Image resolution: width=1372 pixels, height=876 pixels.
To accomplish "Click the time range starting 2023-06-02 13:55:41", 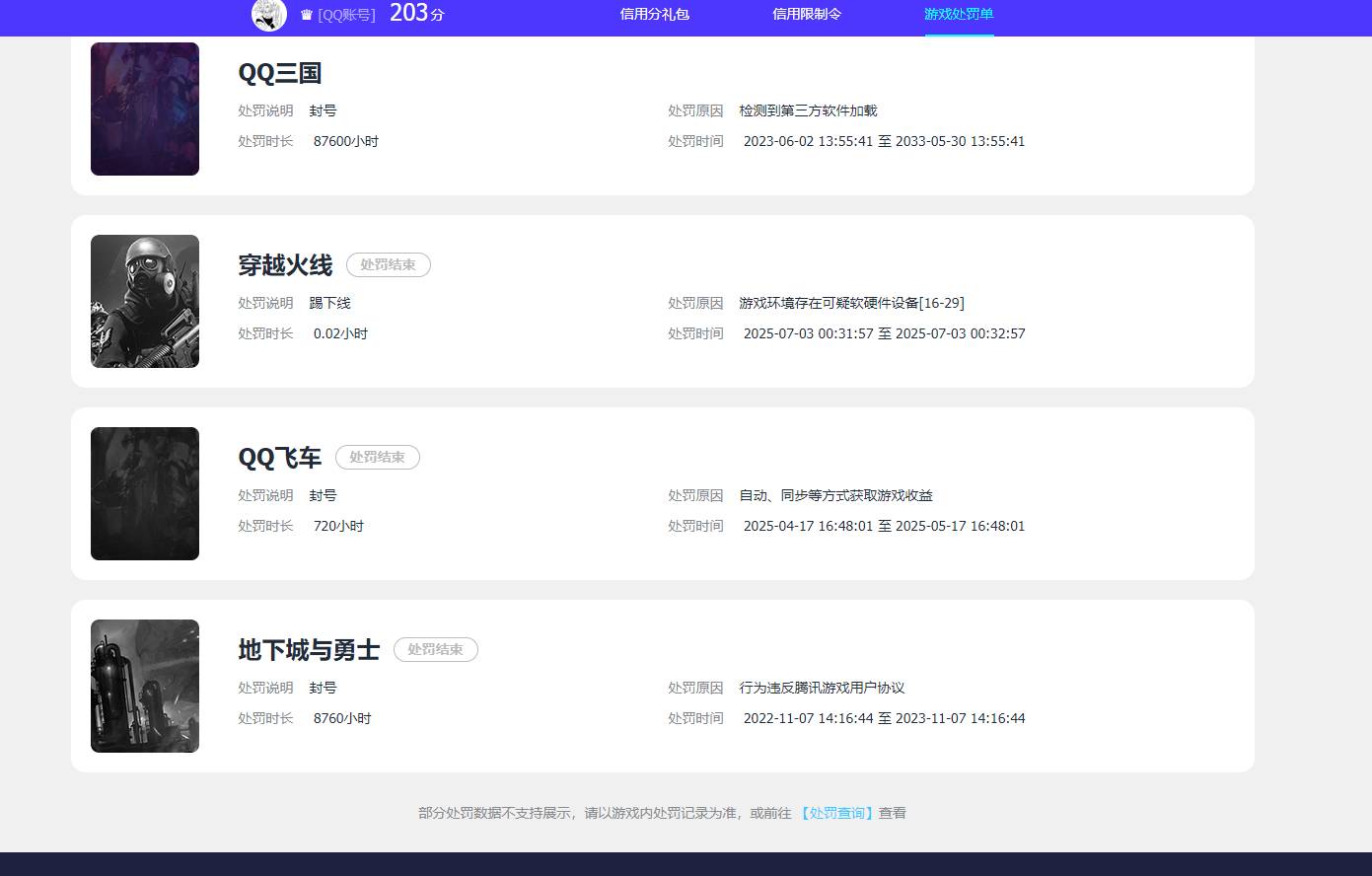I will 885,141.
